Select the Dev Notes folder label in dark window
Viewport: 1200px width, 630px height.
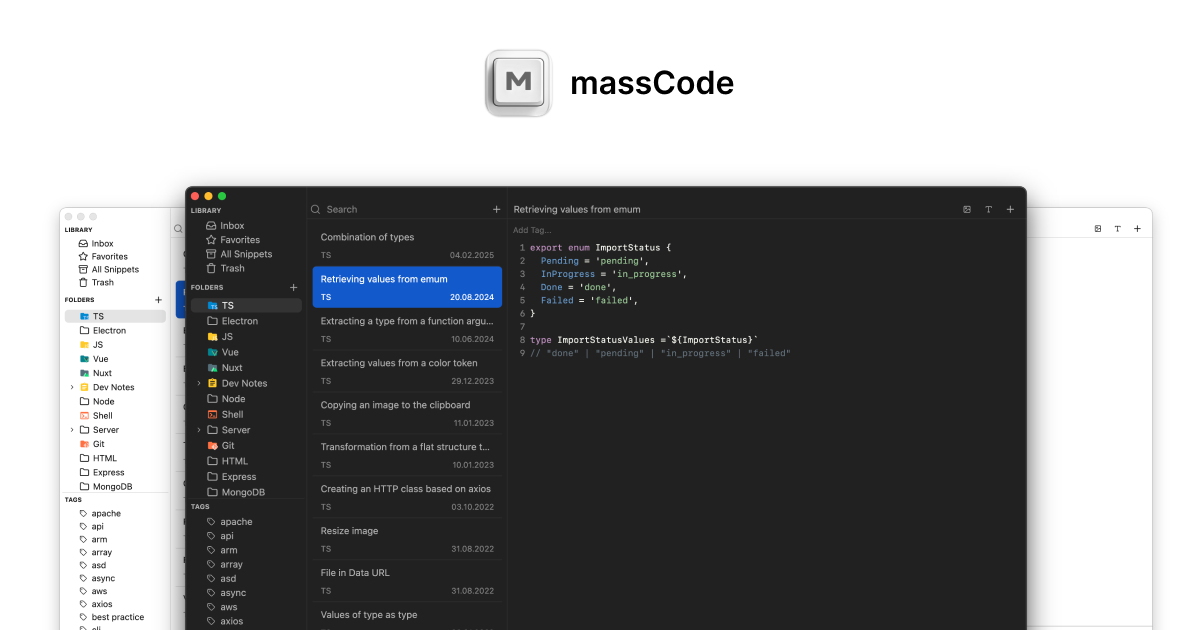tap(244, 384)
